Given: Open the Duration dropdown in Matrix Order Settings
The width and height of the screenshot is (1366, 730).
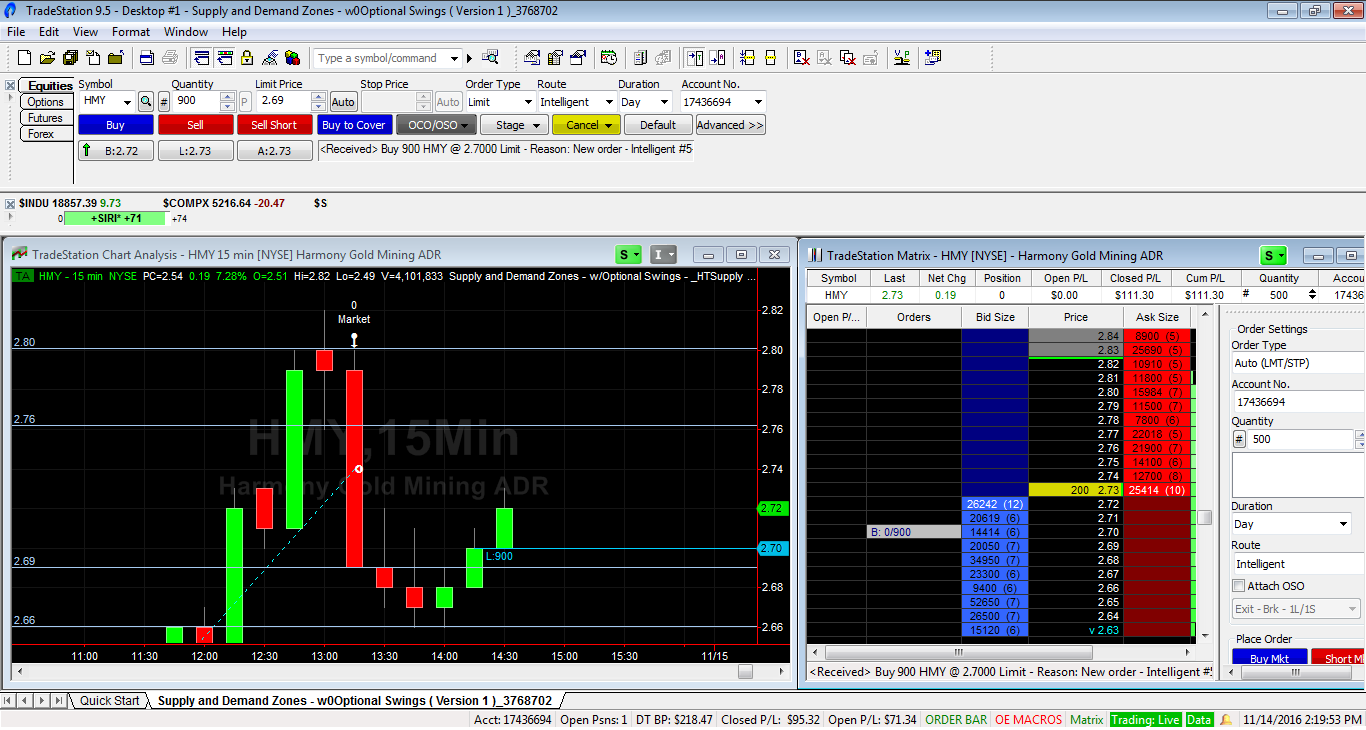Looking at the screenshot, I should pyautogui.click(x=1292, y=524).
